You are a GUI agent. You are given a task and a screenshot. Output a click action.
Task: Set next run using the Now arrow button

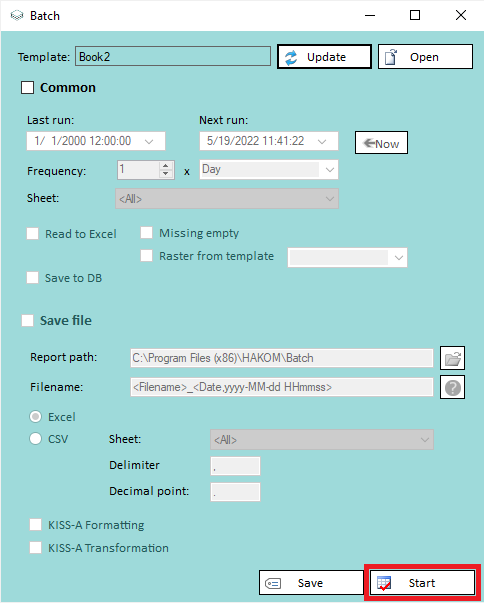click(381, 143)
